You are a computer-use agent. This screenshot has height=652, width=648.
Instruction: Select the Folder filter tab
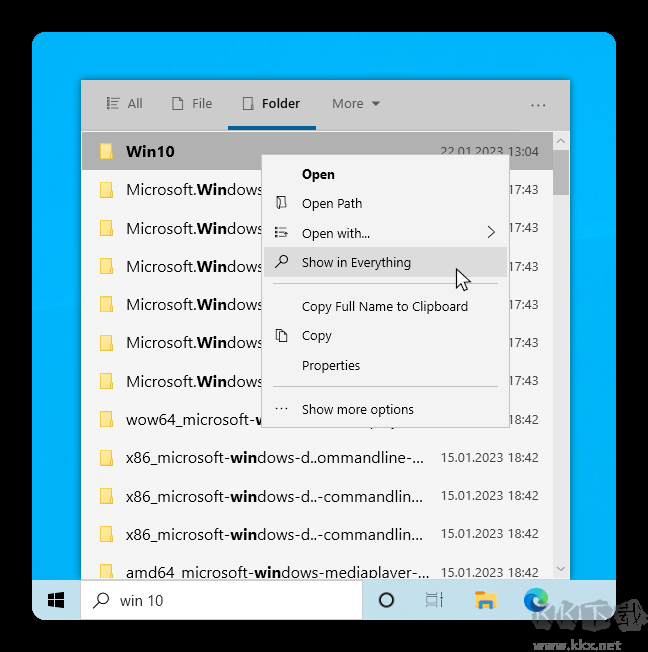point(271,103)
